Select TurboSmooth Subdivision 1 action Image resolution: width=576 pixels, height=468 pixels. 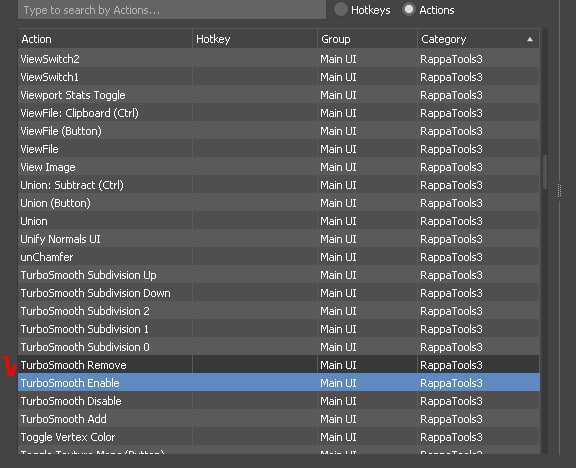(x=279, y=329)
